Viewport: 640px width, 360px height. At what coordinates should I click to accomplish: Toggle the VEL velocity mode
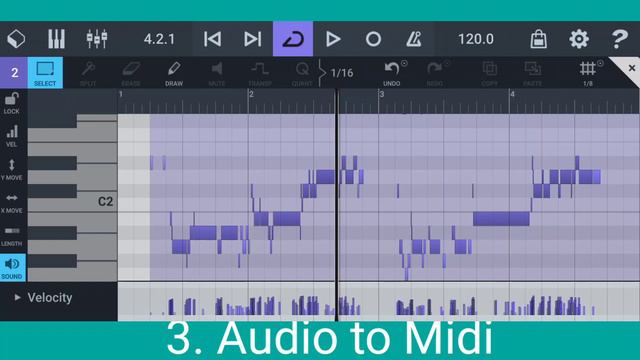click(11, 136)
